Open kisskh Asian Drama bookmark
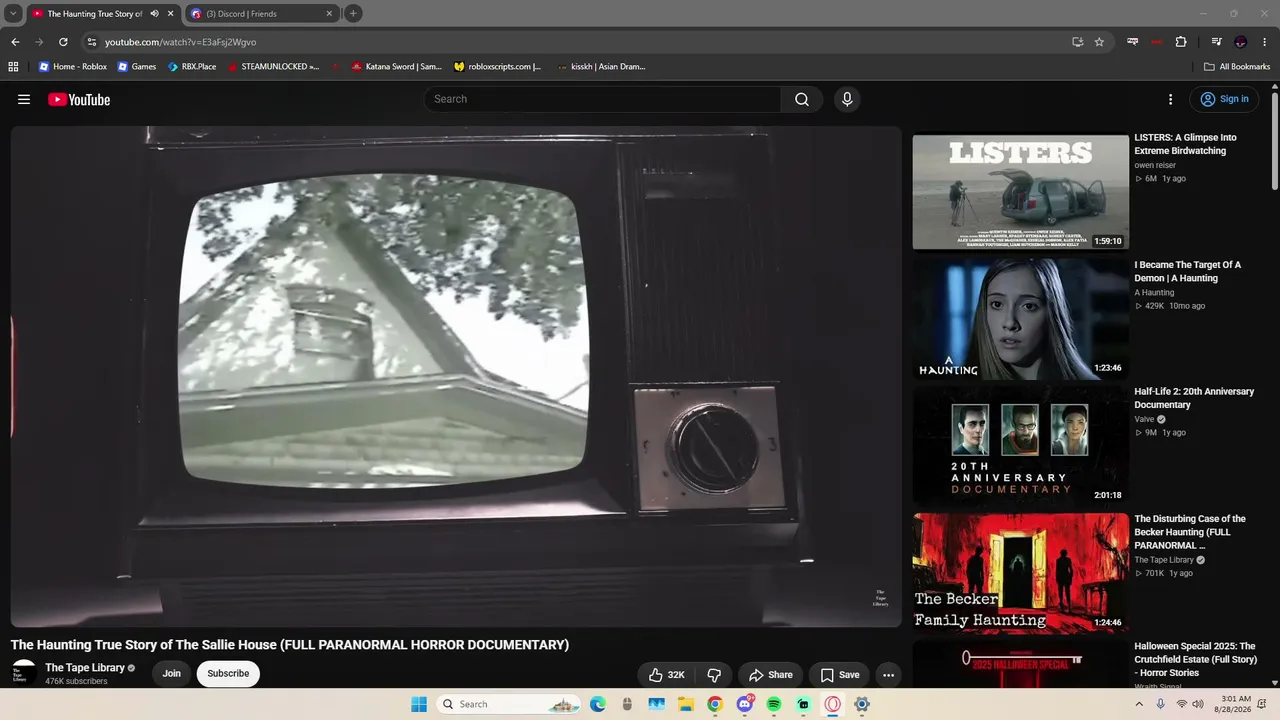Viewport: 1280px width, 720px height. 601,67
